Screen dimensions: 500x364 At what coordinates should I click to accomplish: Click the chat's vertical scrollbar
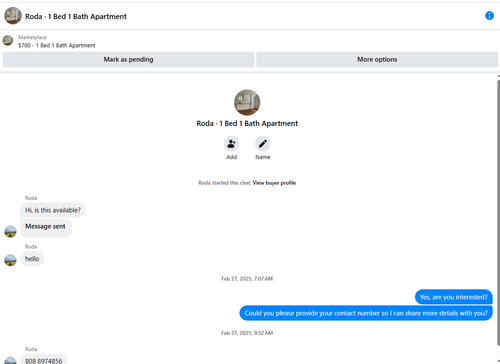[x=498, y=212]
